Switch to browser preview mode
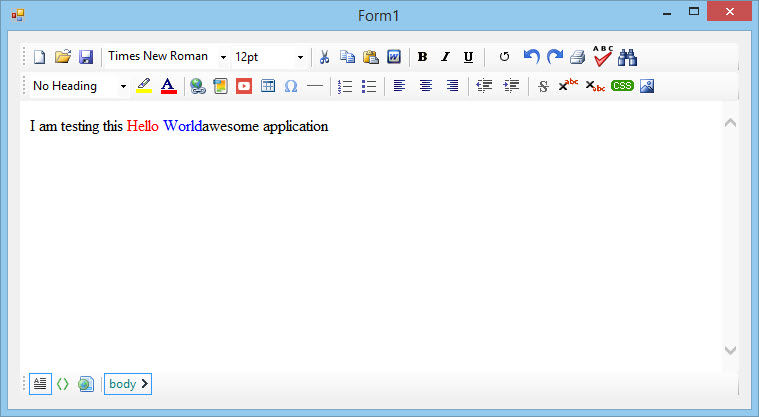Image resolution: width=759 pixels, height=417 pixels. (x=86, y=384)
